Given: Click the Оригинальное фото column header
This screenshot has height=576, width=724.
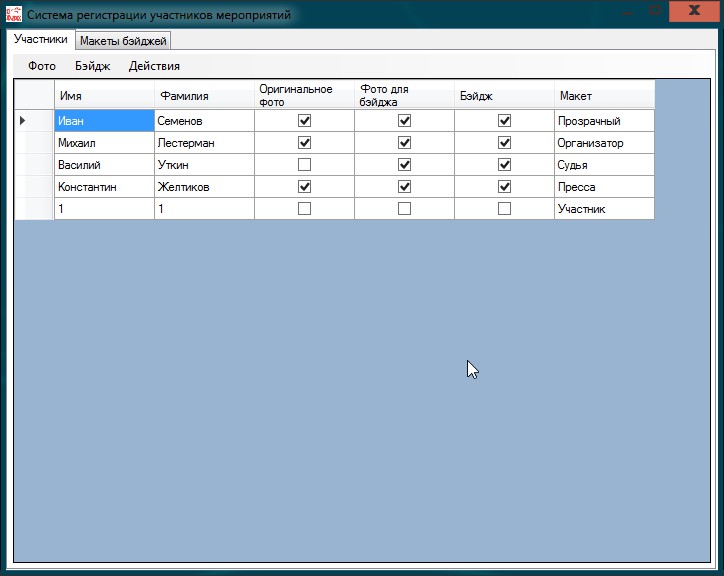Looking at the screenshot, I should click(305, 95).
